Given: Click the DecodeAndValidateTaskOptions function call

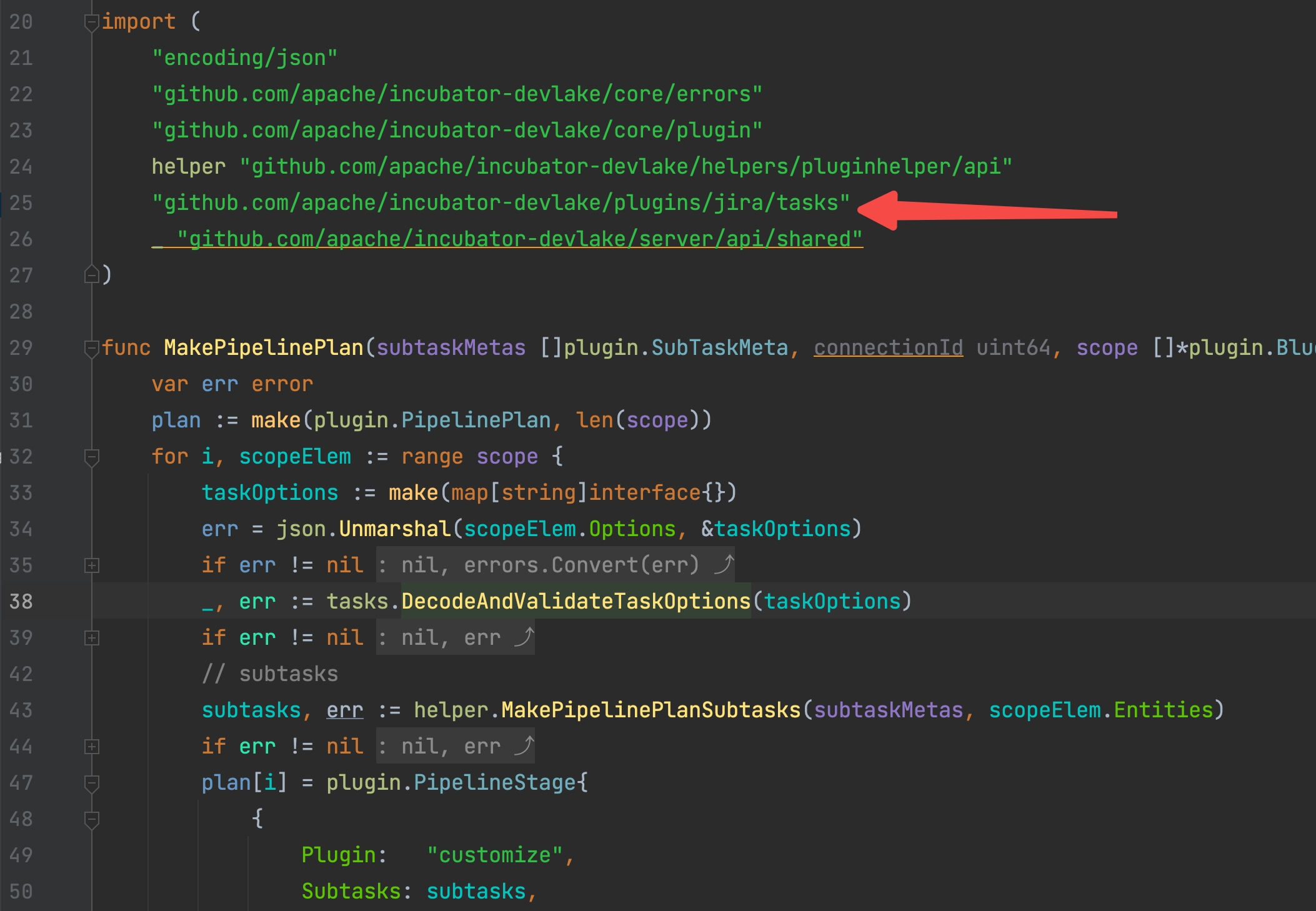Looking at the screenshot, I should coord(576,602).
